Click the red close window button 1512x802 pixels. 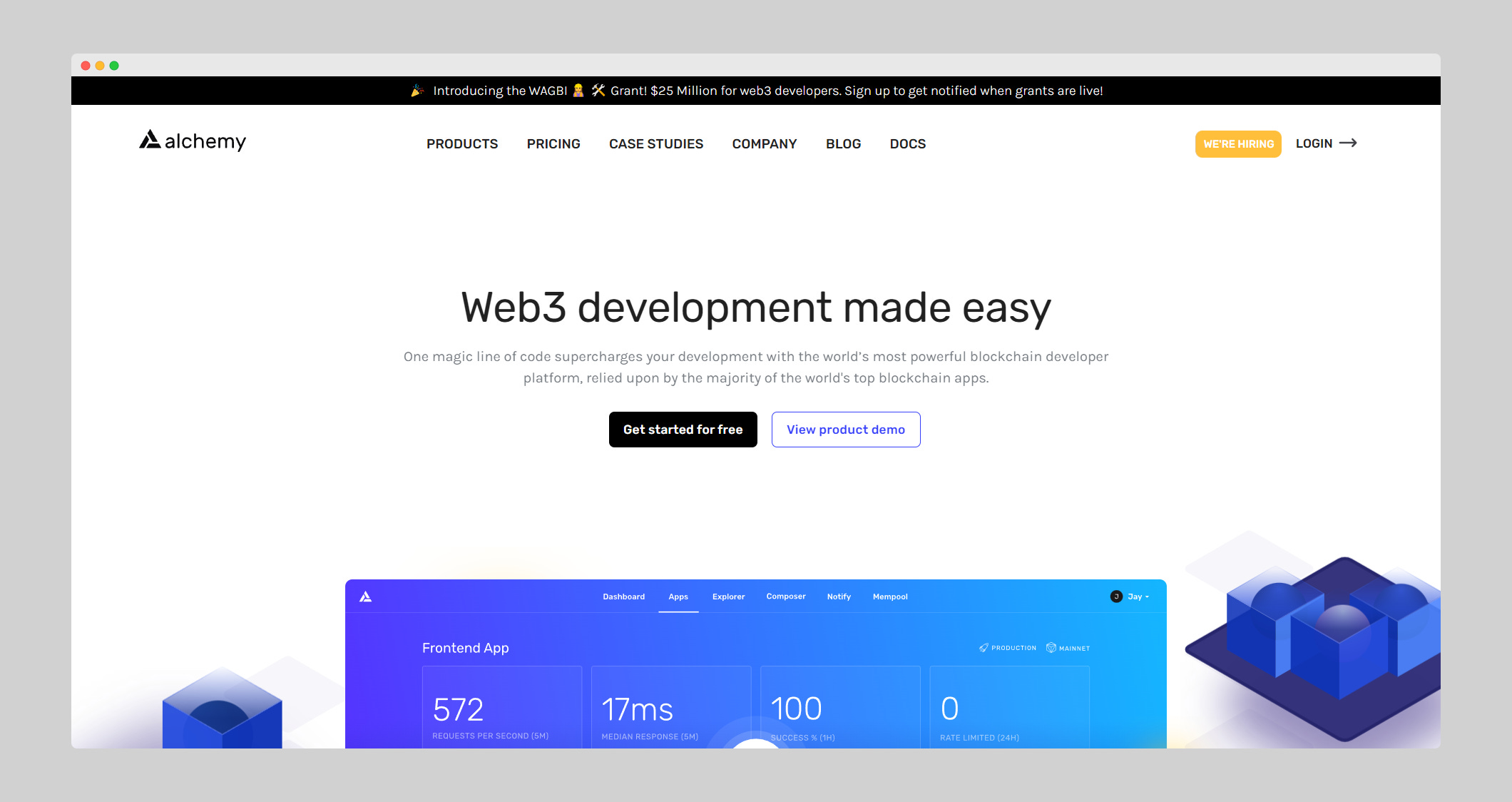tap(86, 66)
